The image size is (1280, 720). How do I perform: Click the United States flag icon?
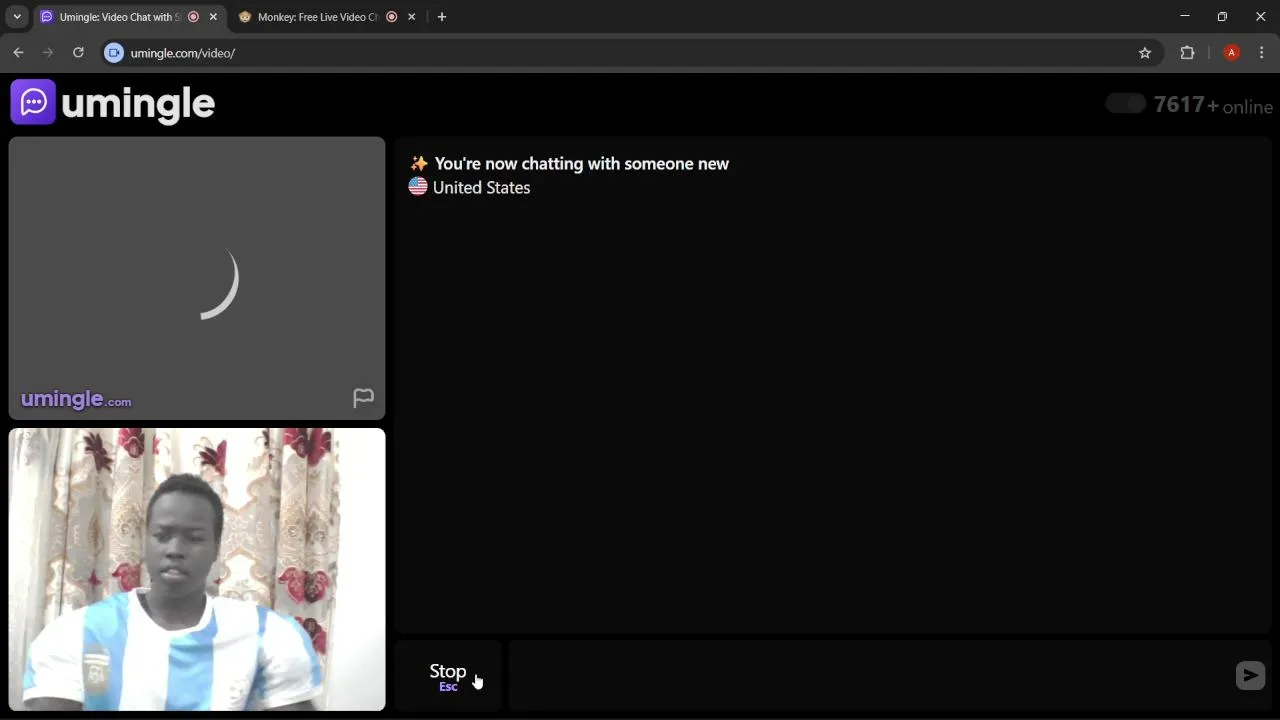click(x=418, y=187)
